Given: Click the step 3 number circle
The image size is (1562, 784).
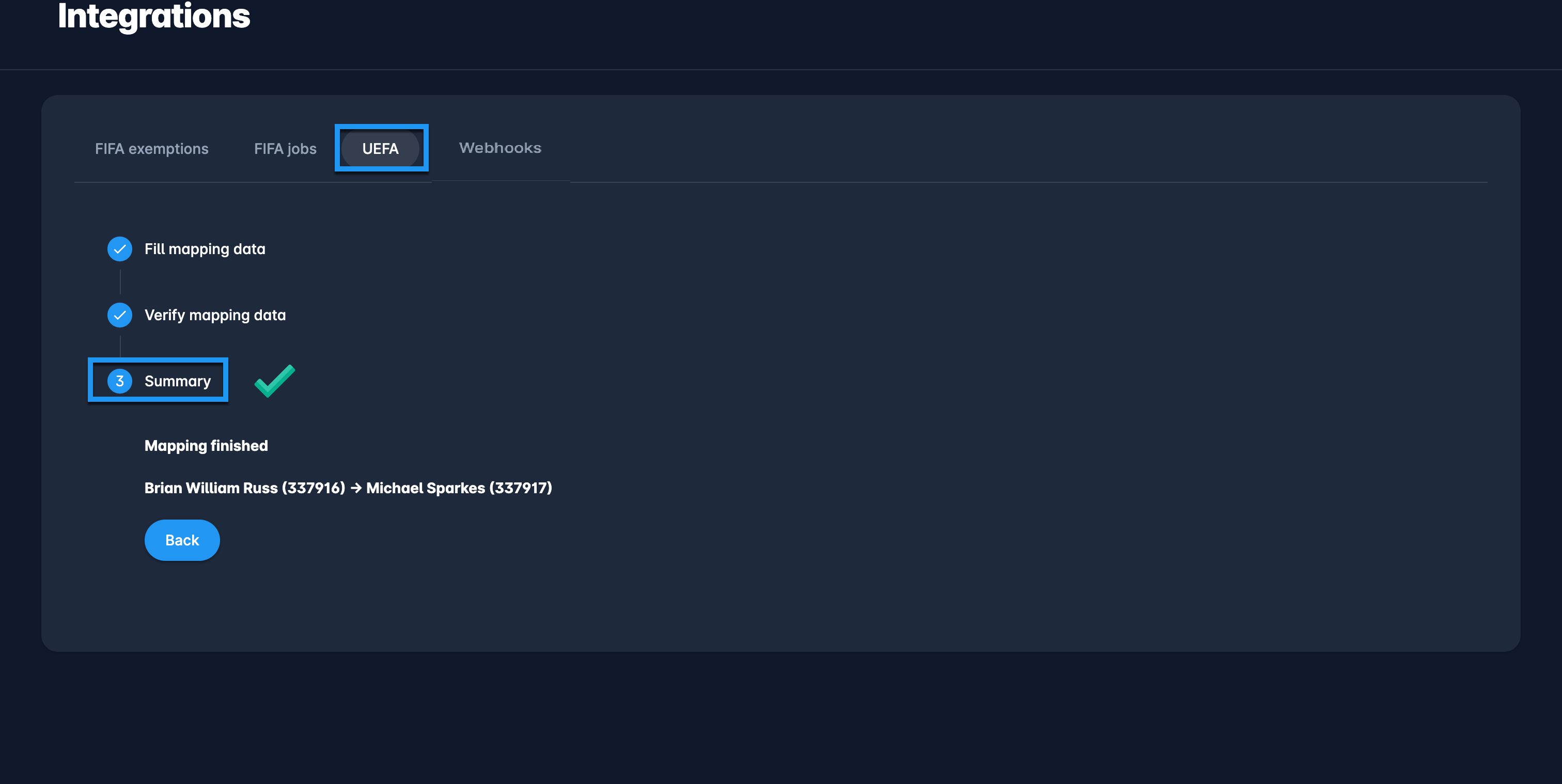Looking at the screenshot, I should [119, 381].
